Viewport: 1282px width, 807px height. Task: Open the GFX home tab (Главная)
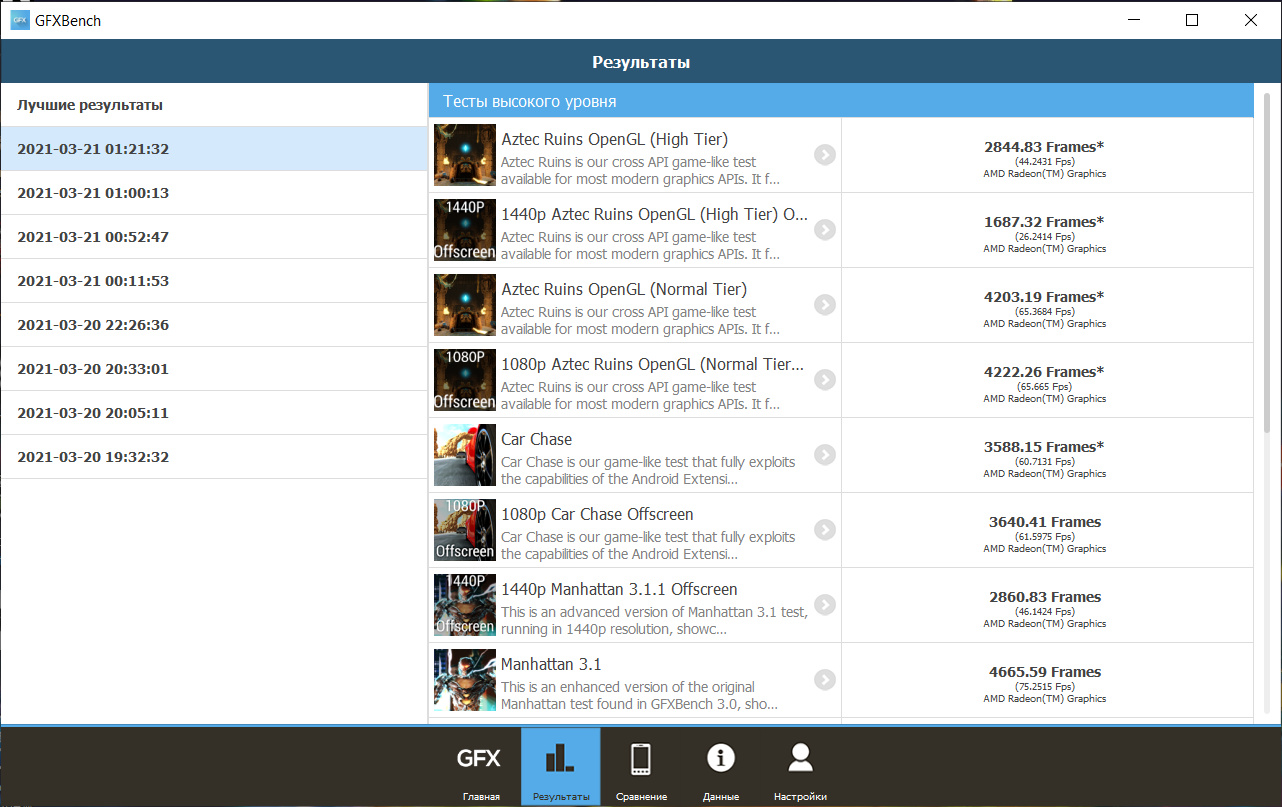pos(480,767)
